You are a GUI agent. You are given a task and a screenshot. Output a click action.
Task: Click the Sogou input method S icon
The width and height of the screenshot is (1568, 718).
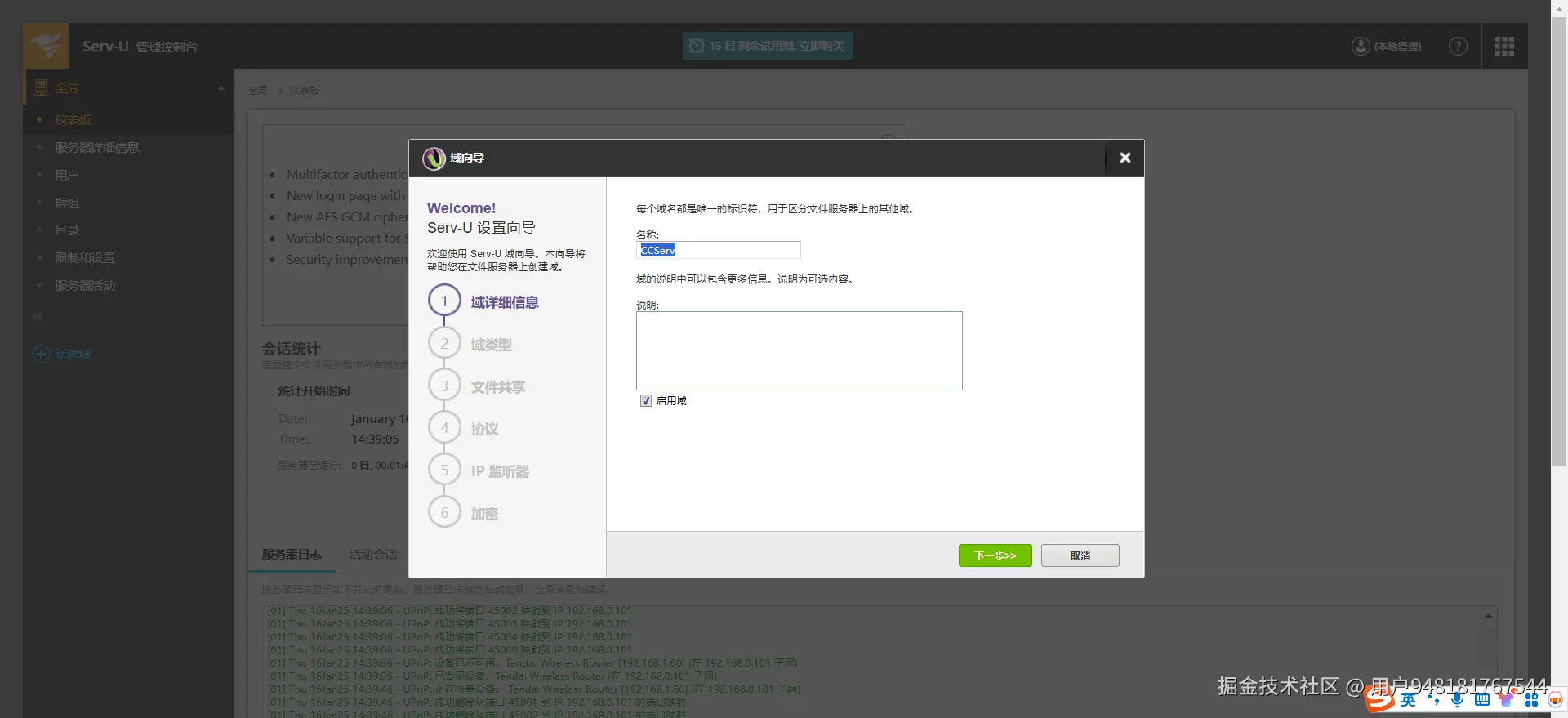1379,698
